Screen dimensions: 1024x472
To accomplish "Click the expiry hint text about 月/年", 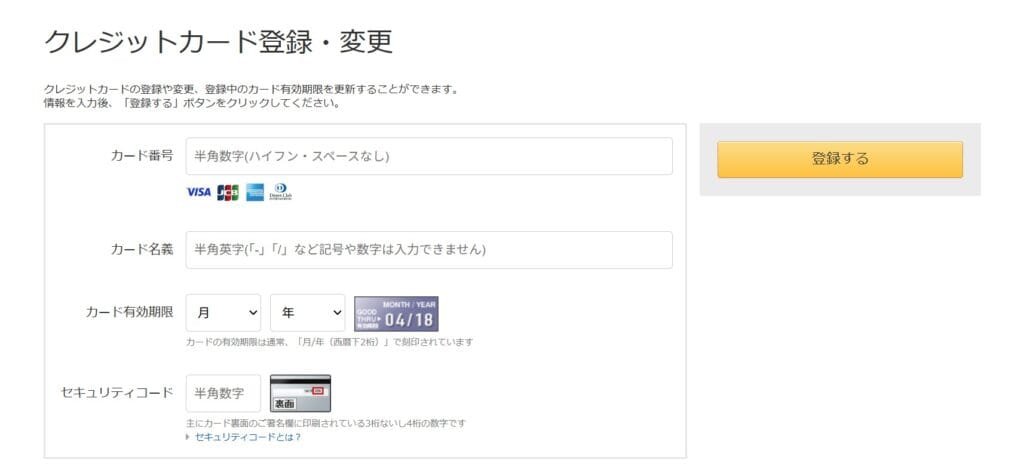I will 329,342.
